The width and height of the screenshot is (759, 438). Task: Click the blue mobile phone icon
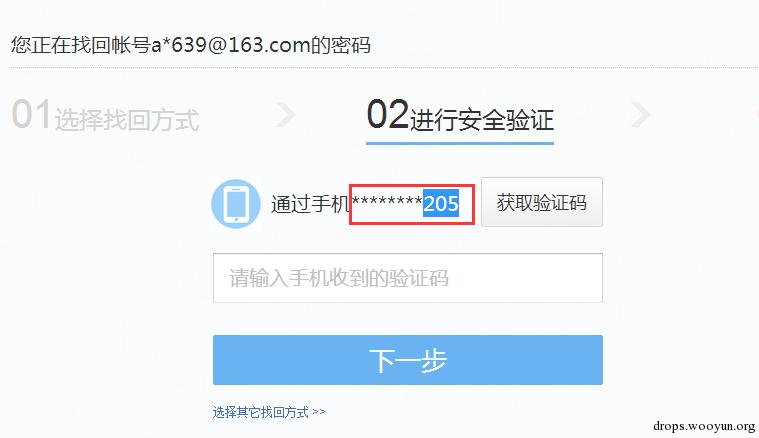point(236,204)
